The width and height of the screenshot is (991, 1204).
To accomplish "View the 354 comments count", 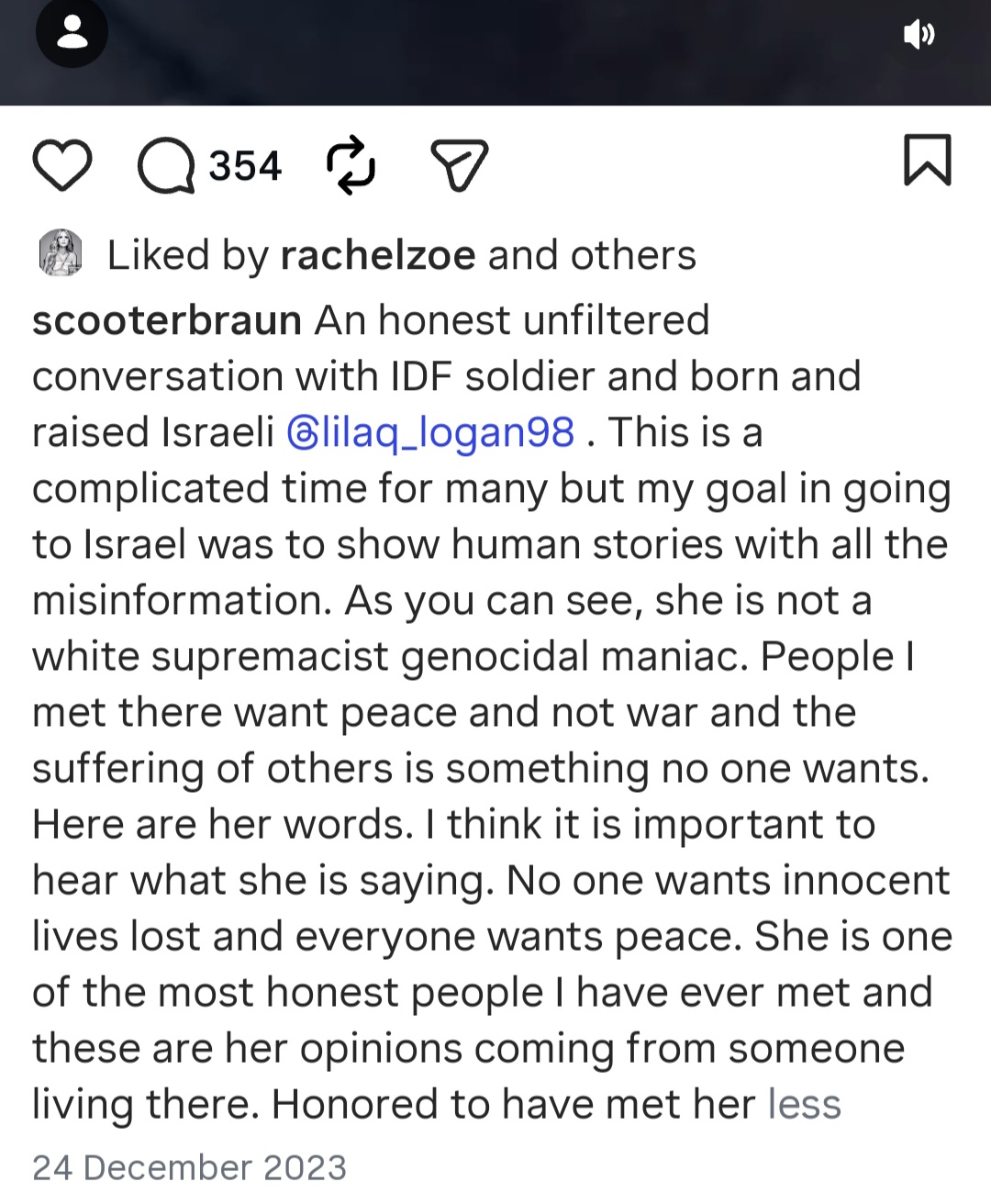I will pos(245,166).
